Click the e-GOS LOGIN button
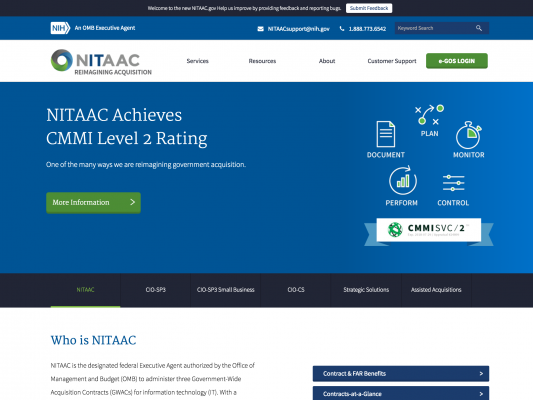 (x=457, y=61)
